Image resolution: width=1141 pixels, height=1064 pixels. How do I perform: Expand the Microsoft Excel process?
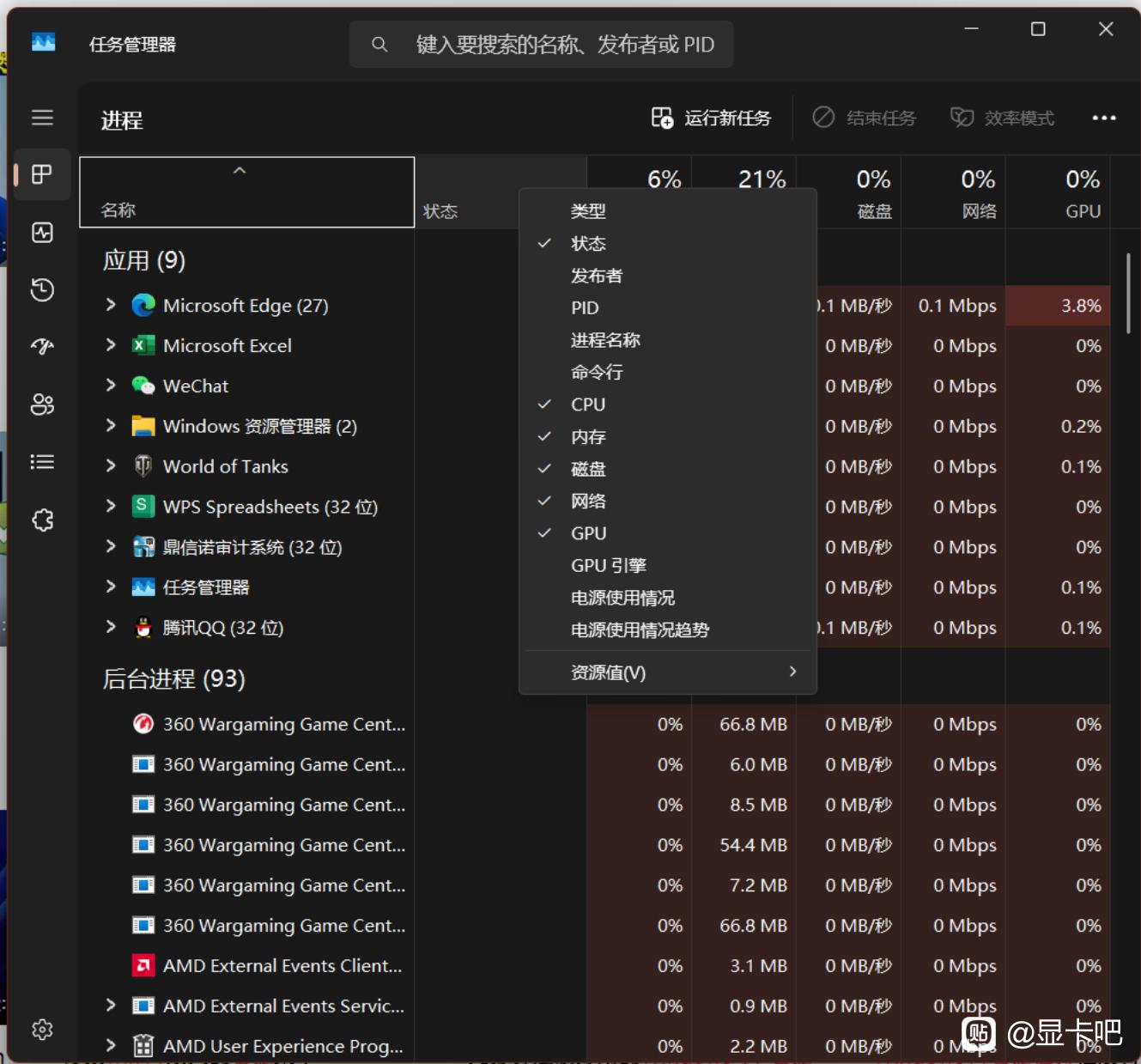tap(111, 345)
